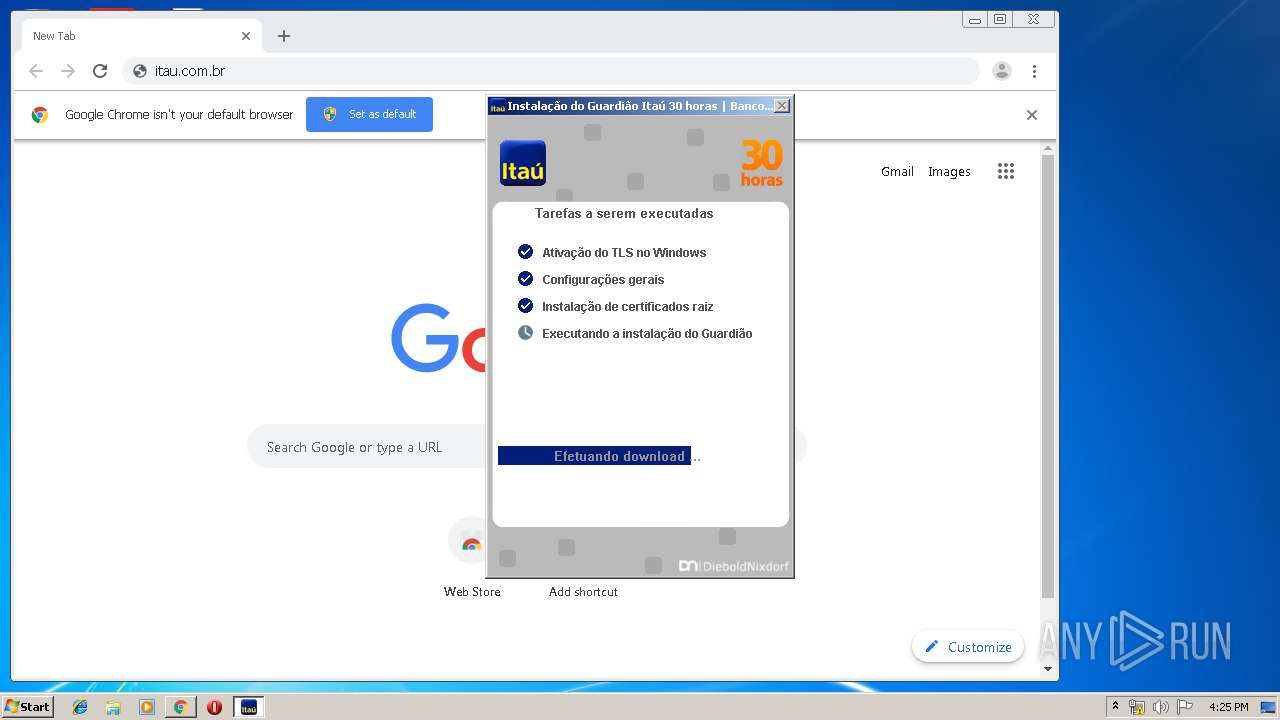Click the network tray icon

click(1137, 707)
